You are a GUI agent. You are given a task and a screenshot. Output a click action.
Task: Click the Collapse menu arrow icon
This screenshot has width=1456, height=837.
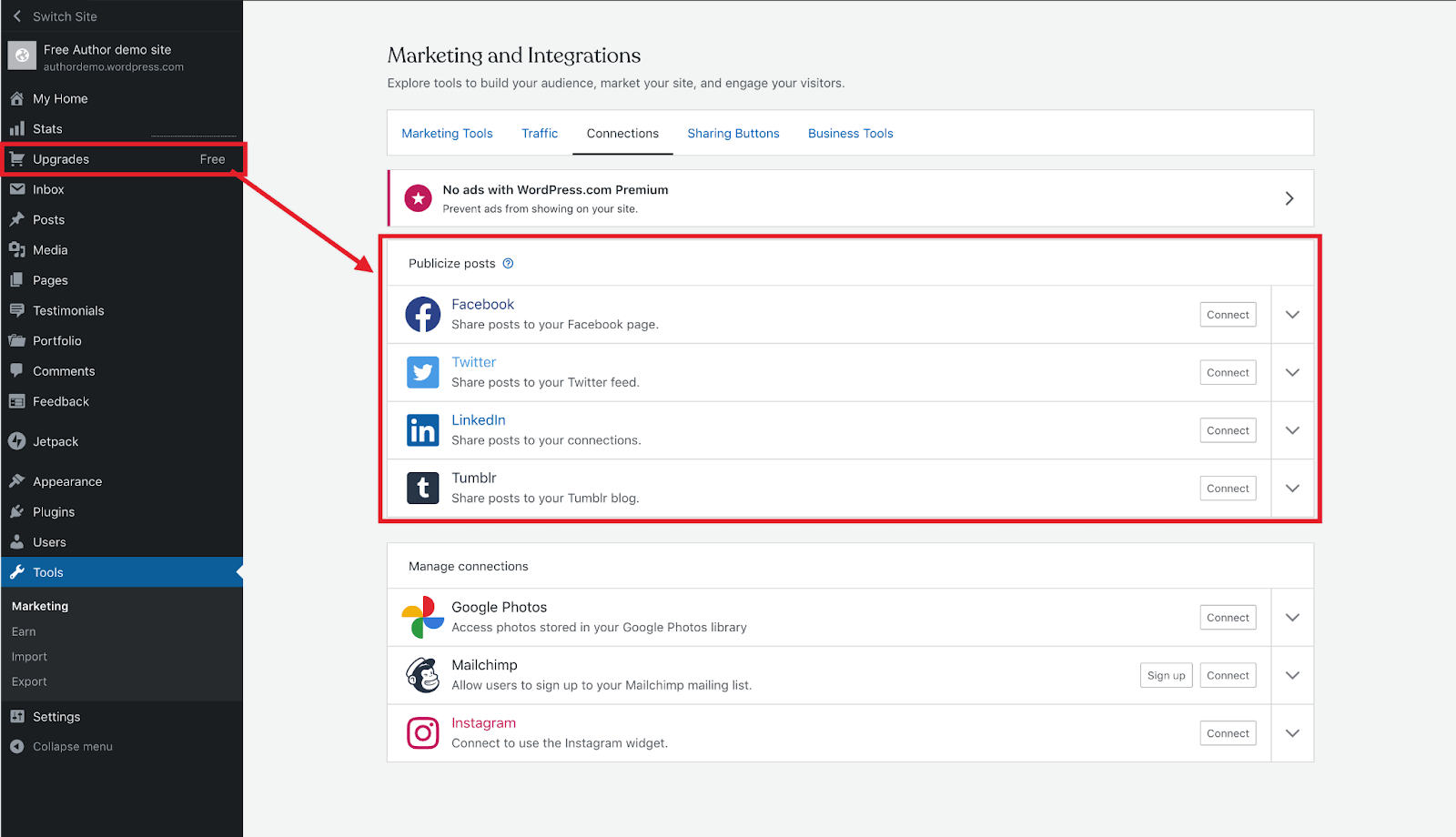point(16,746)
